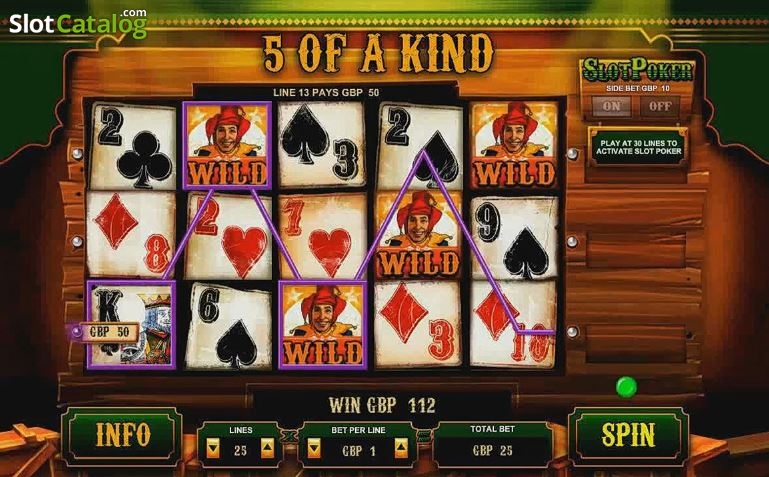
Task: Select the top-right Wild joker symbol
Action: tap(514, 145)
